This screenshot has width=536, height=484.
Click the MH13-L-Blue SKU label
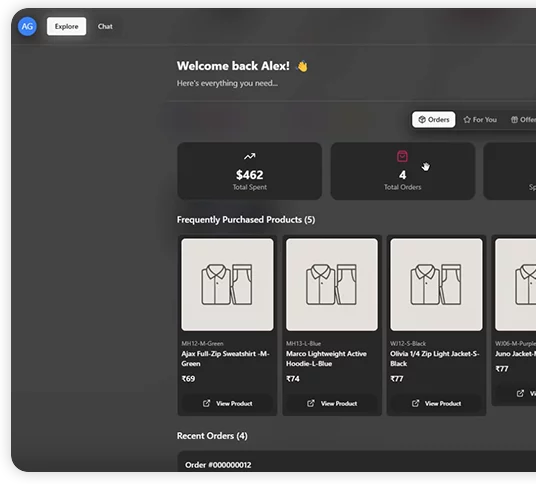(x=304, y=343)
